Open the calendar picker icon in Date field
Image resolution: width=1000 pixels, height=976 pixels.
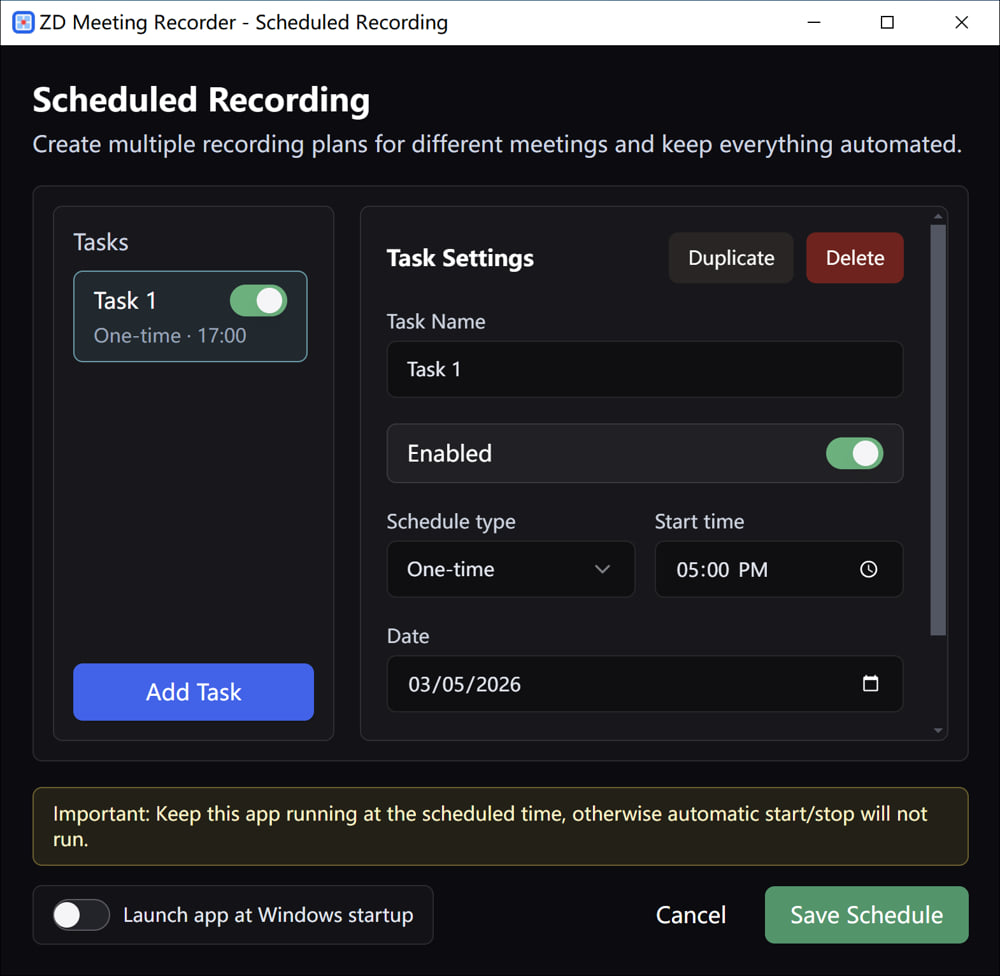point(870,684)
